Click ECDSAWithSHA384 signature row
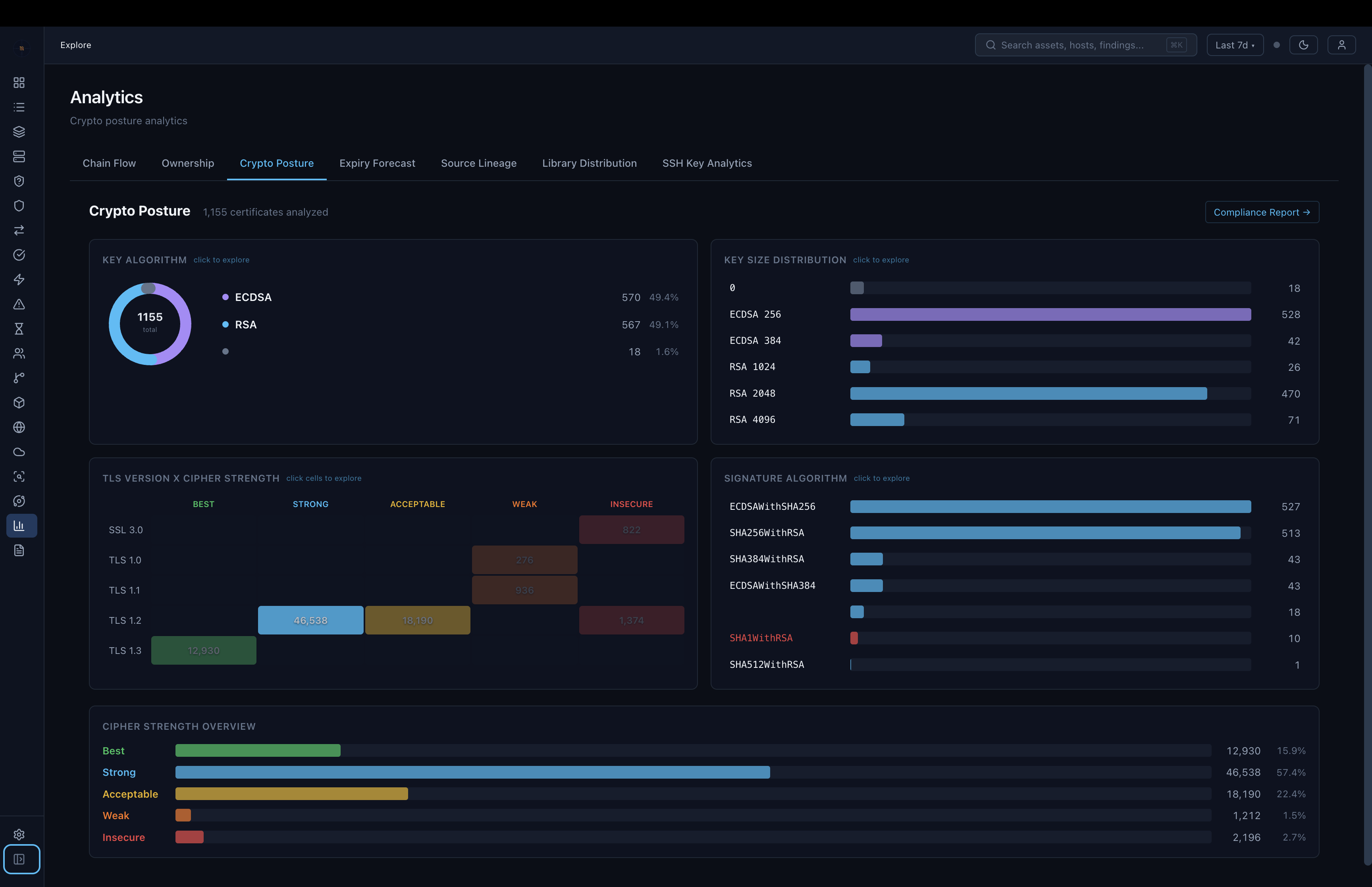 (1014, 586)
